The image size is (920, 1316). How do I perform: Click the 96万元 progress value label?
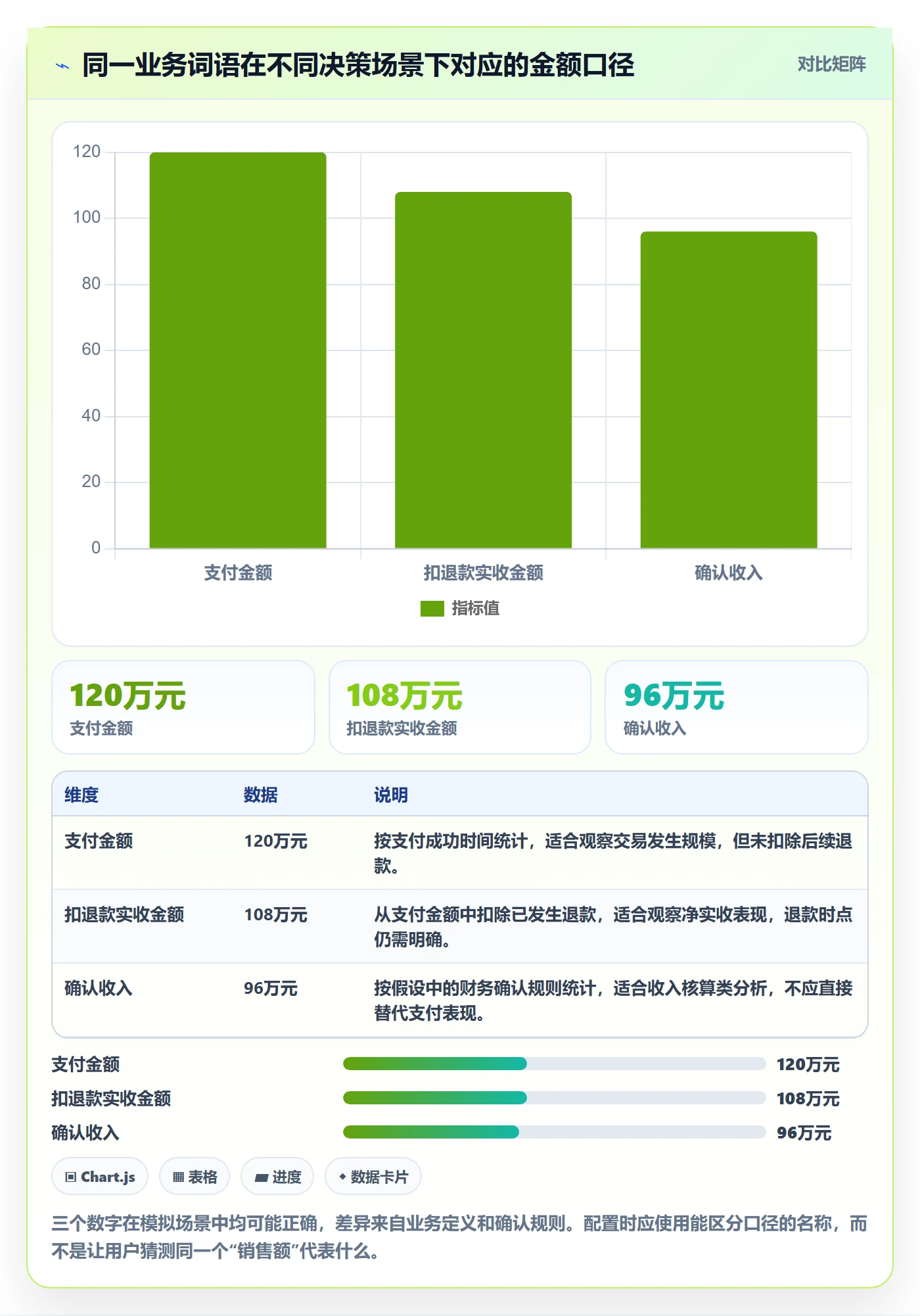(x=804, y=1133)
